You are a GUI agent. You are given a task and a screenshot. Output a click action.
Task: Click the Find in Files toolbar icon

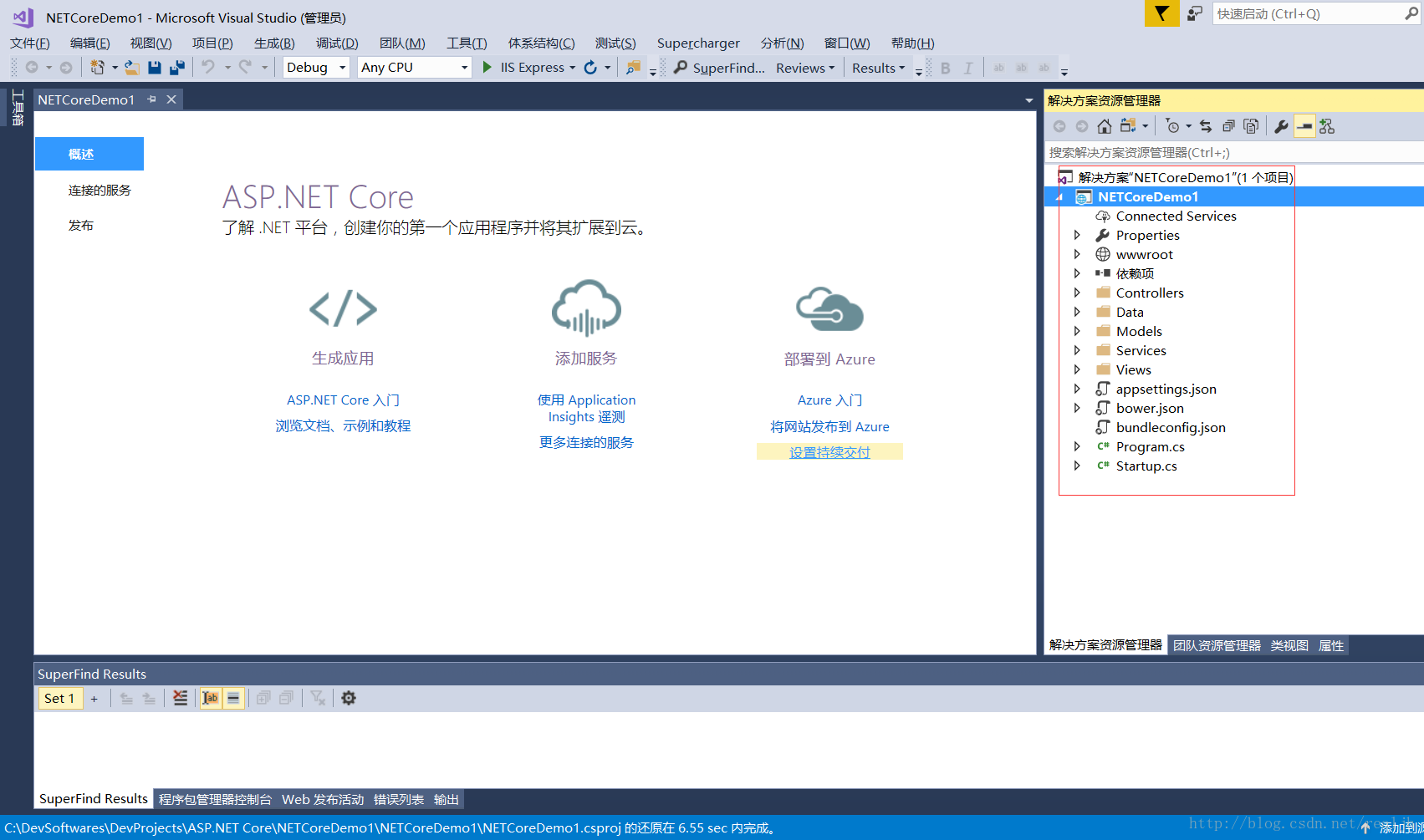[633, 68]
